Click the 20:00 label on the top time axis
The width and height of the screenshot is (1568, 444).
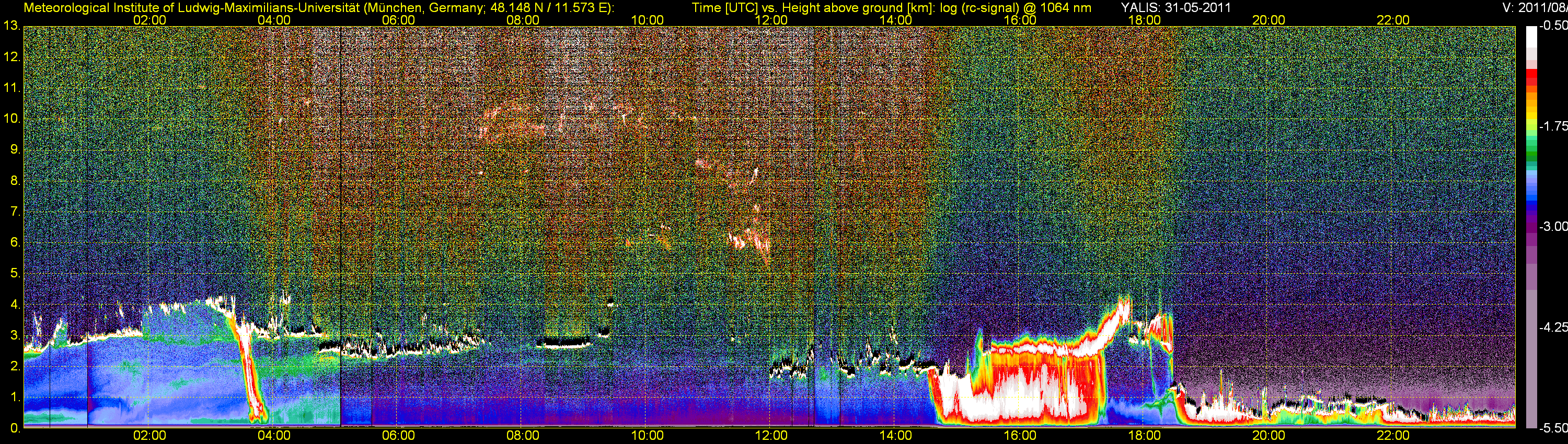click(x=1269, y=20)
